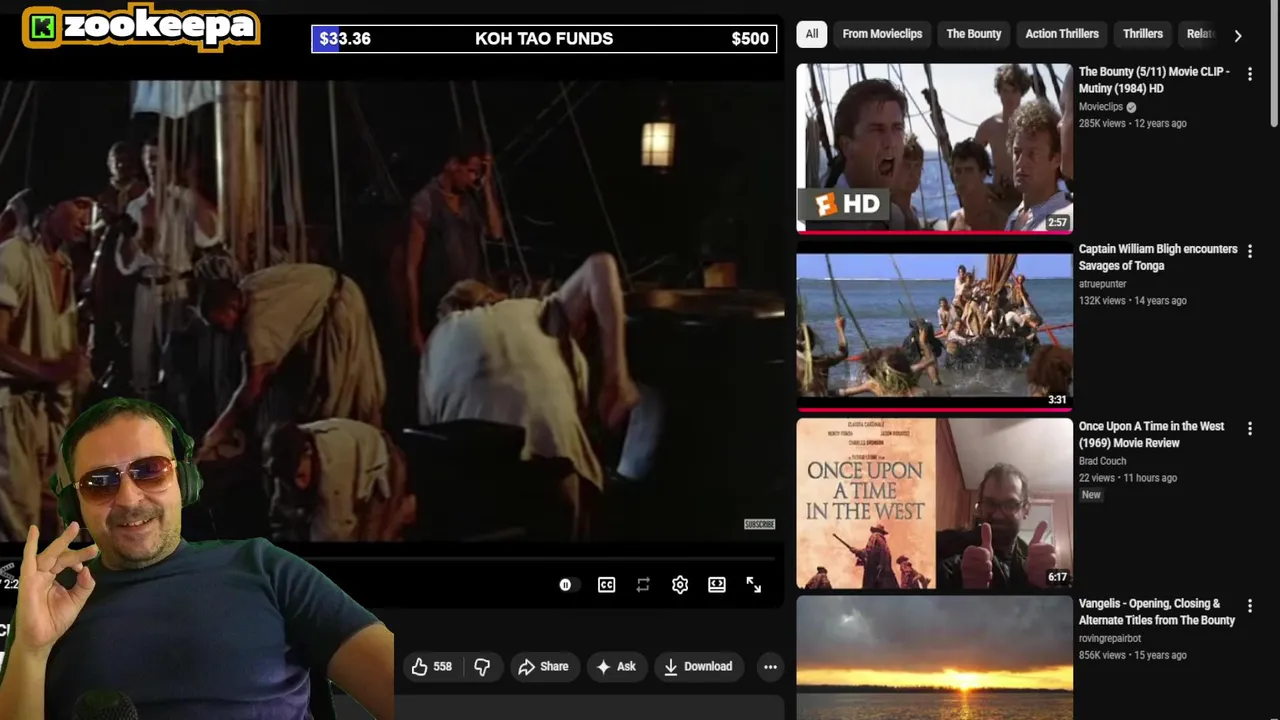Select the Action Thrillers chip

(1062, 34)
